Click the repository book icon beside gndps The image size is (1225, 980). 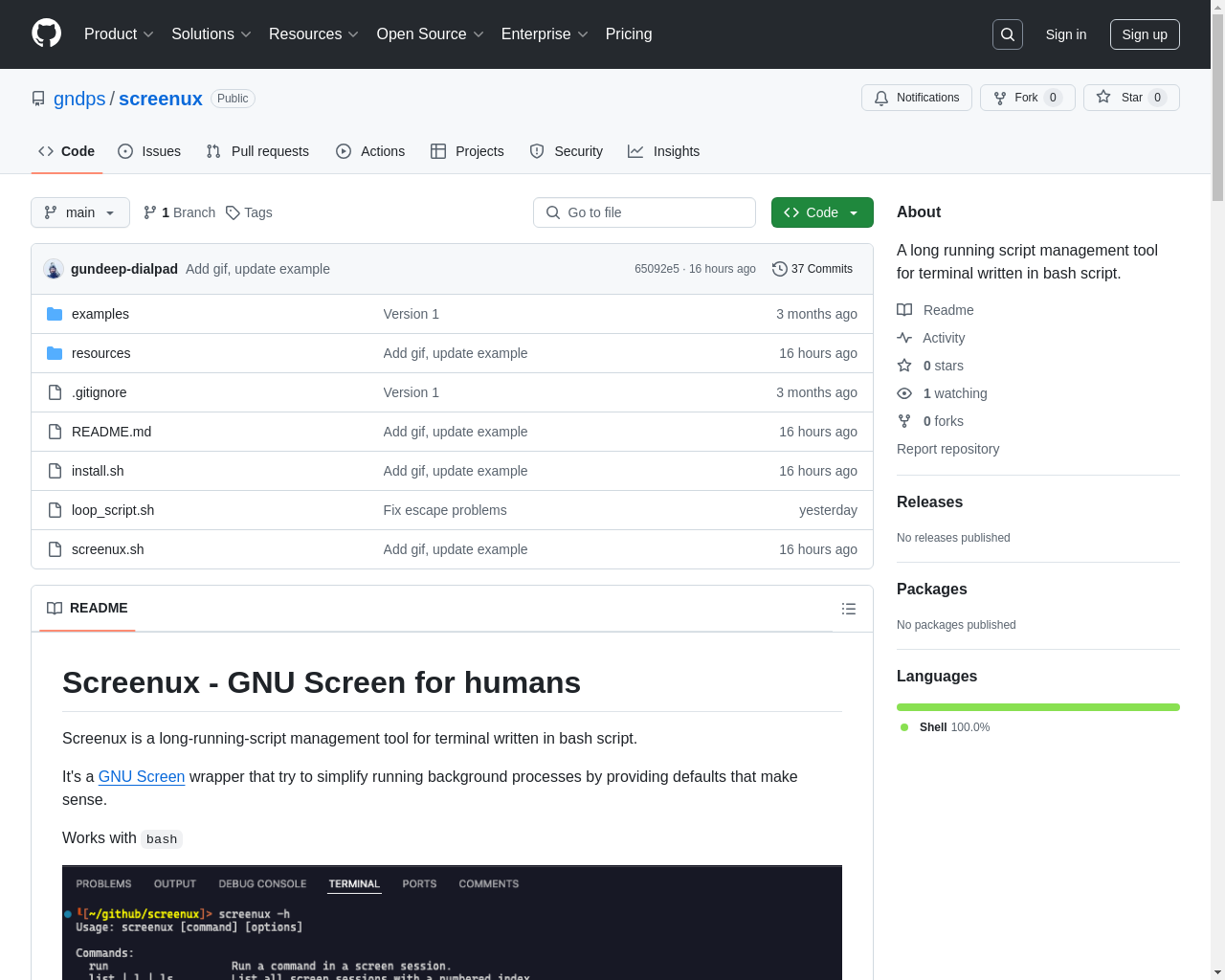click(x=38, y=99)
